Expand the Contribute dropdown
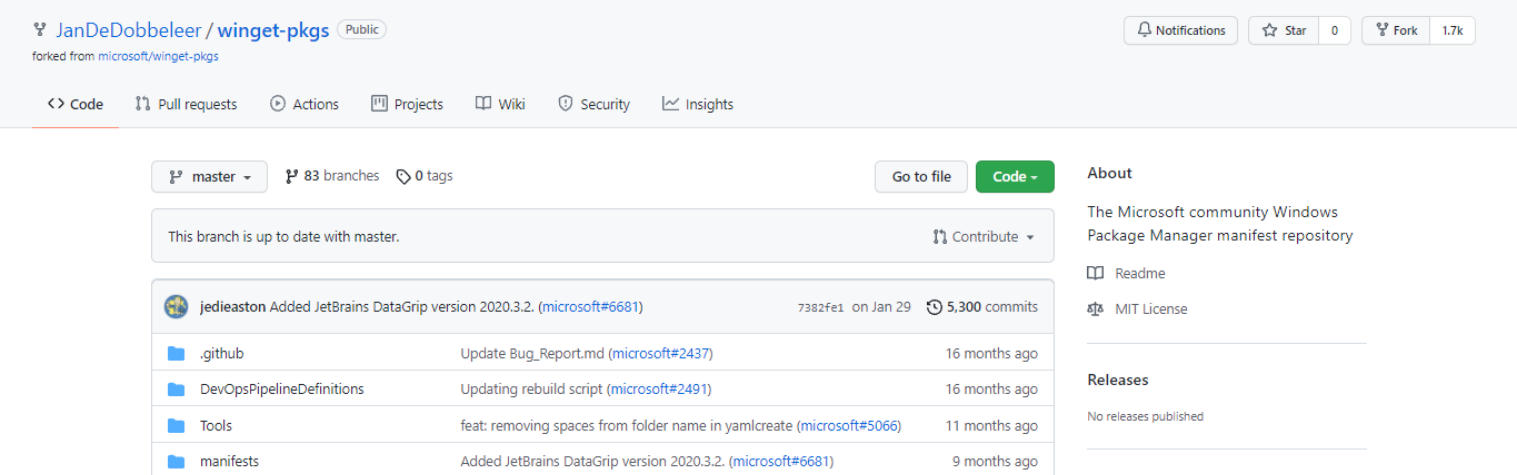1517x475 pixels. click(983, 237)
